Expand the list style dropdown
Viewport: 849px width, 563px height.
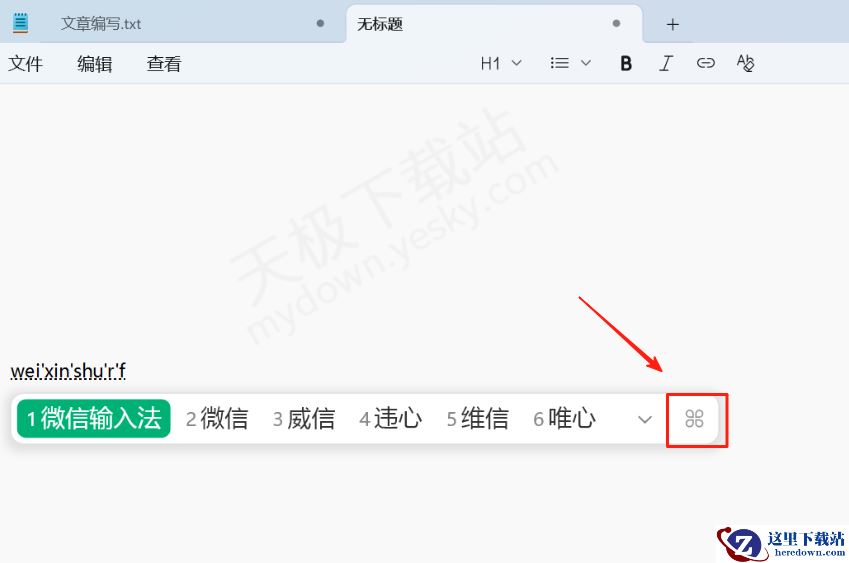coord(570,63)
